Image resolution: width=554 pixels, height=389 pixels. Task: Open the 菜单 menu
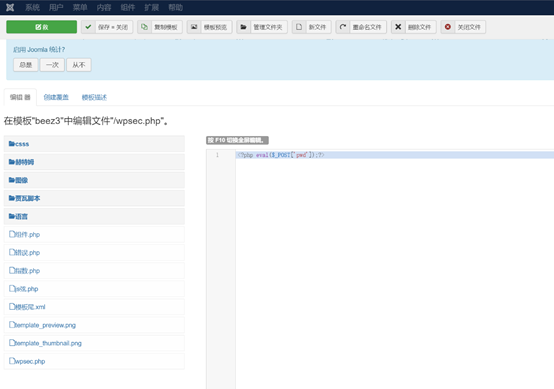point(80,7)
